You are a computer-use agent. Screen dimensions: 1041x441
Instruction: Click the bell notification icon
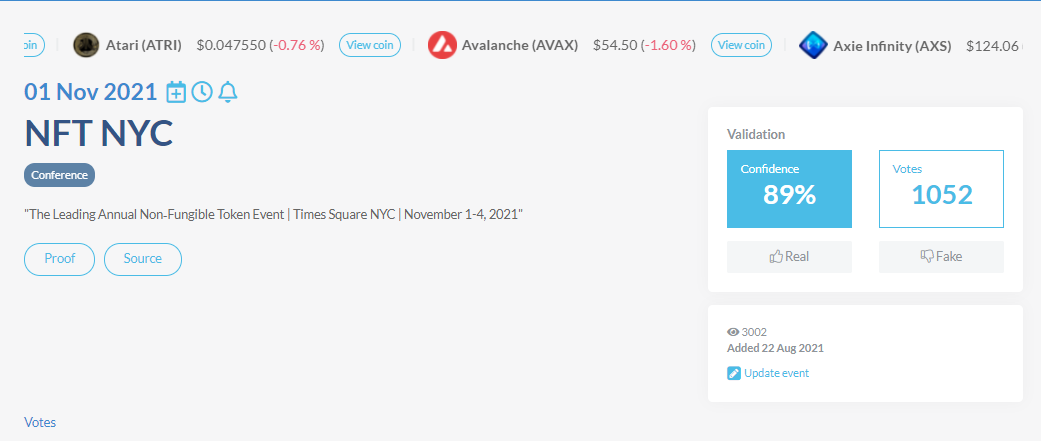[228, 92]
